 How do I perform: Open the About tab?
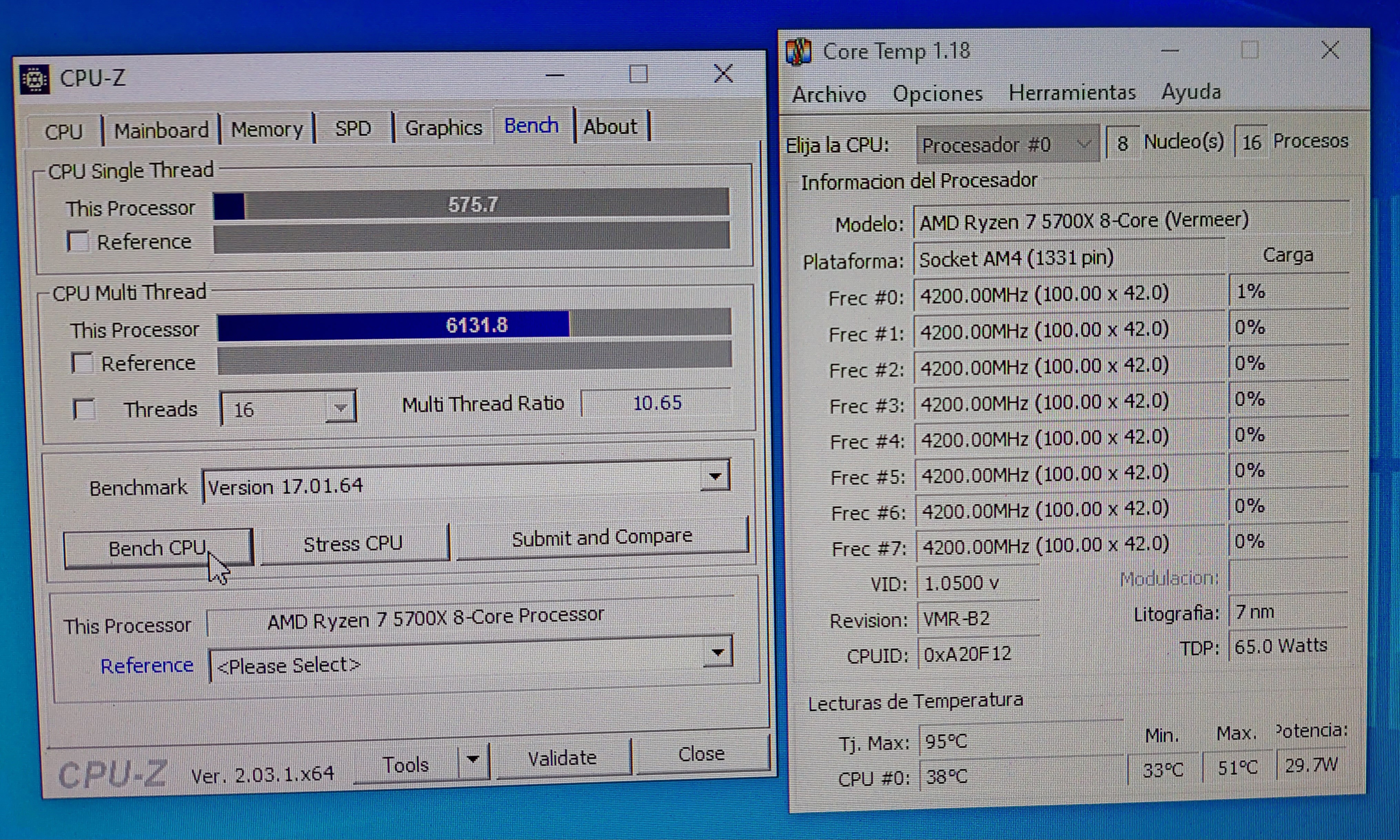click(610, 126)
